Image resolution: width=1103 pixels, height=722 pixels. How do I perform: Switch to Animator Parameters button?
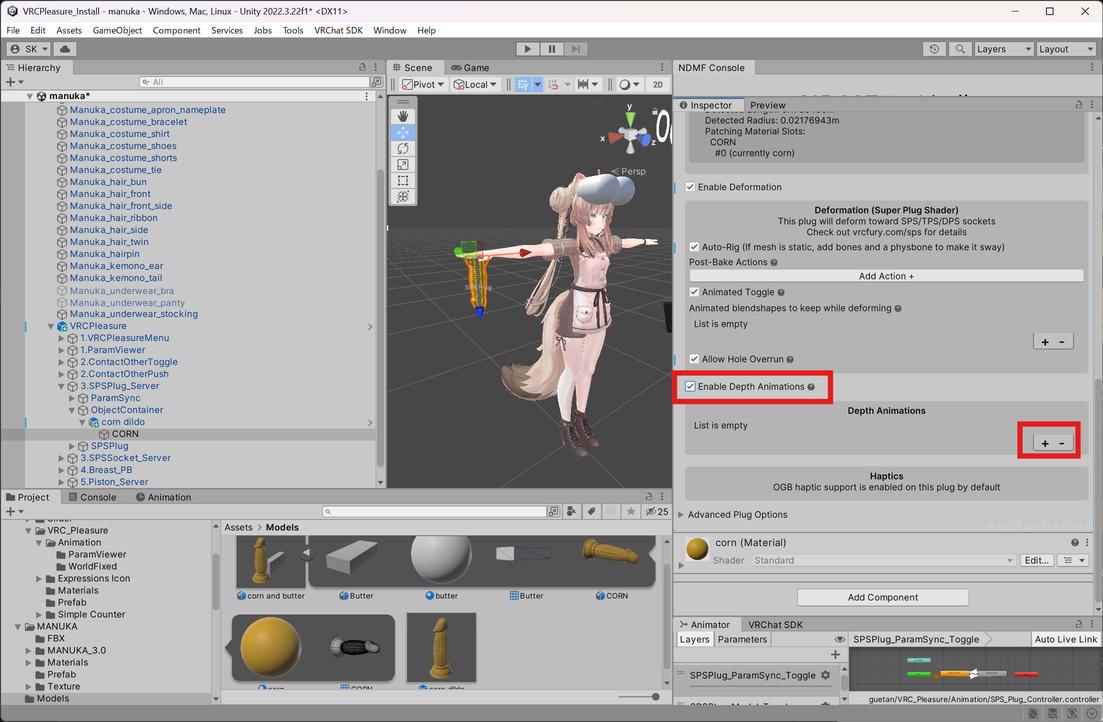(x=742, y=639)
